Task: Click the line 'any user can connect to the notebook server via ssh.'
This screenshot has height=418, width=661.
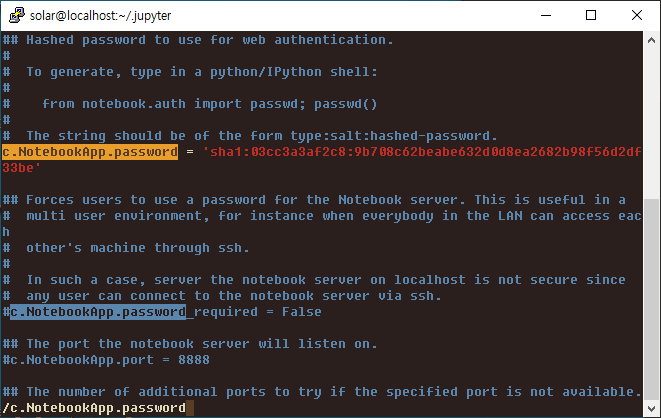Action: click(x=234, y=296)
